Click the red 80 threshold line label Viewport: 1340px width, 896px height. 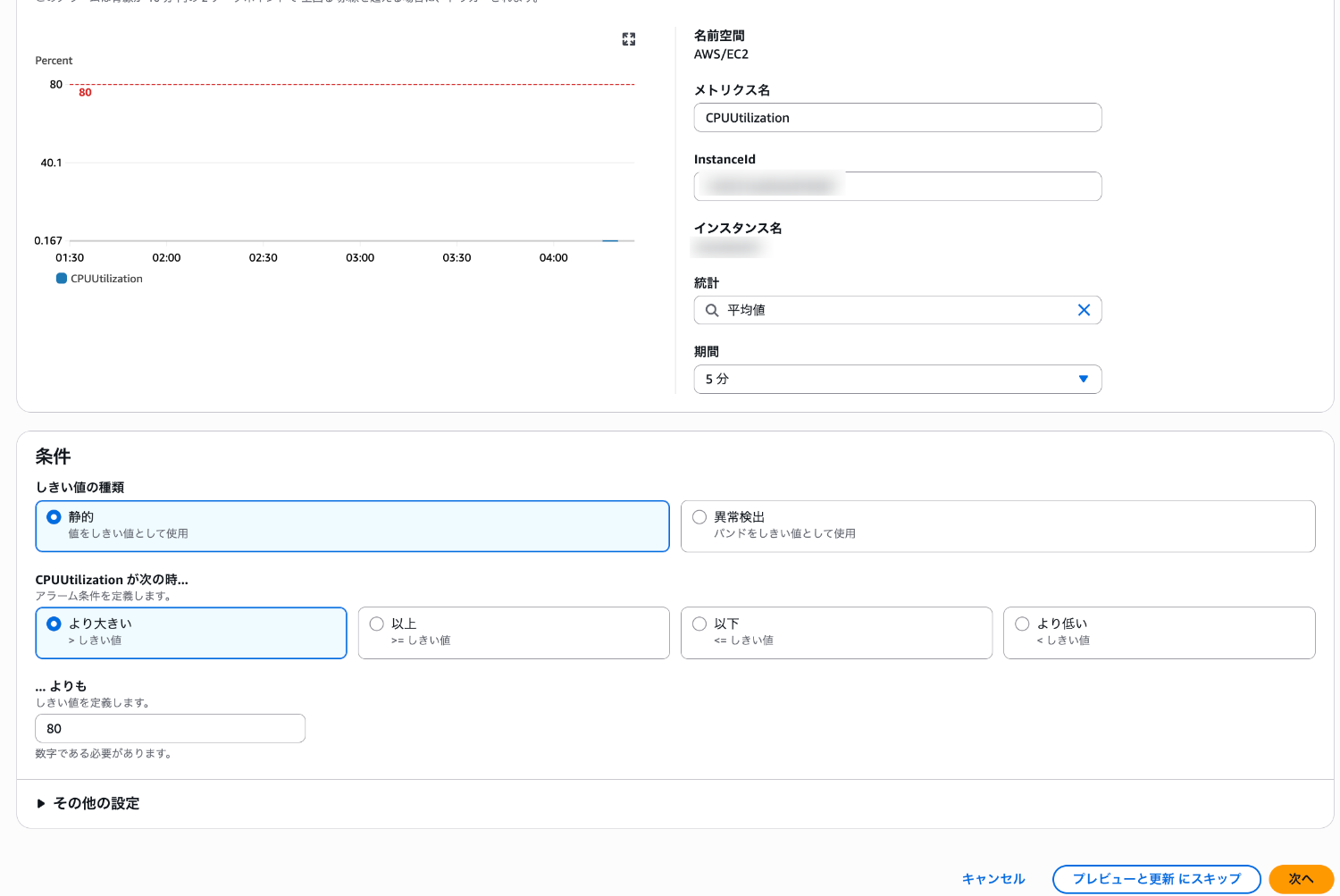click(85, 93)
